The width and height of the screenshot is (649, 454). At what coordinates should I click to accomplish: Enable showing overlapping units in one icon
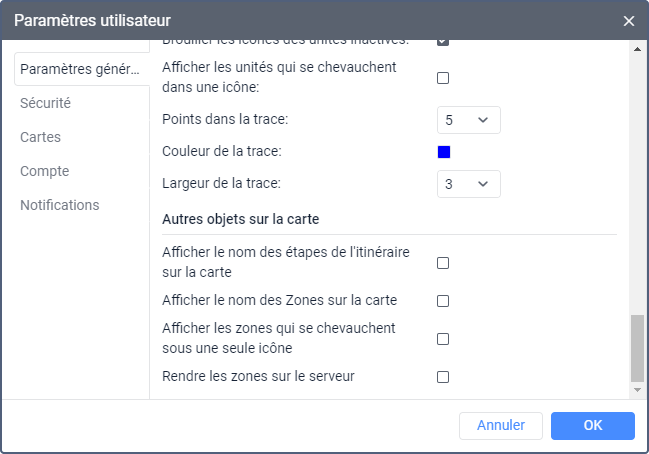point(443,78)
